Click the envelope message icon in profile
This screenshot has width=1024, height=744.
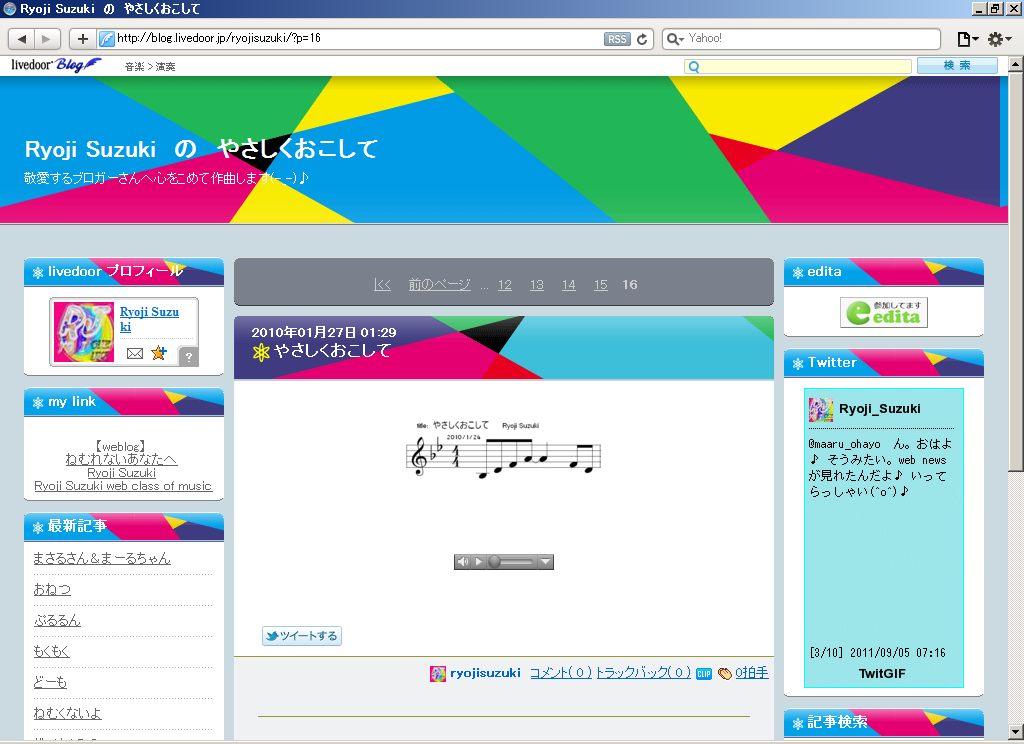135,353
